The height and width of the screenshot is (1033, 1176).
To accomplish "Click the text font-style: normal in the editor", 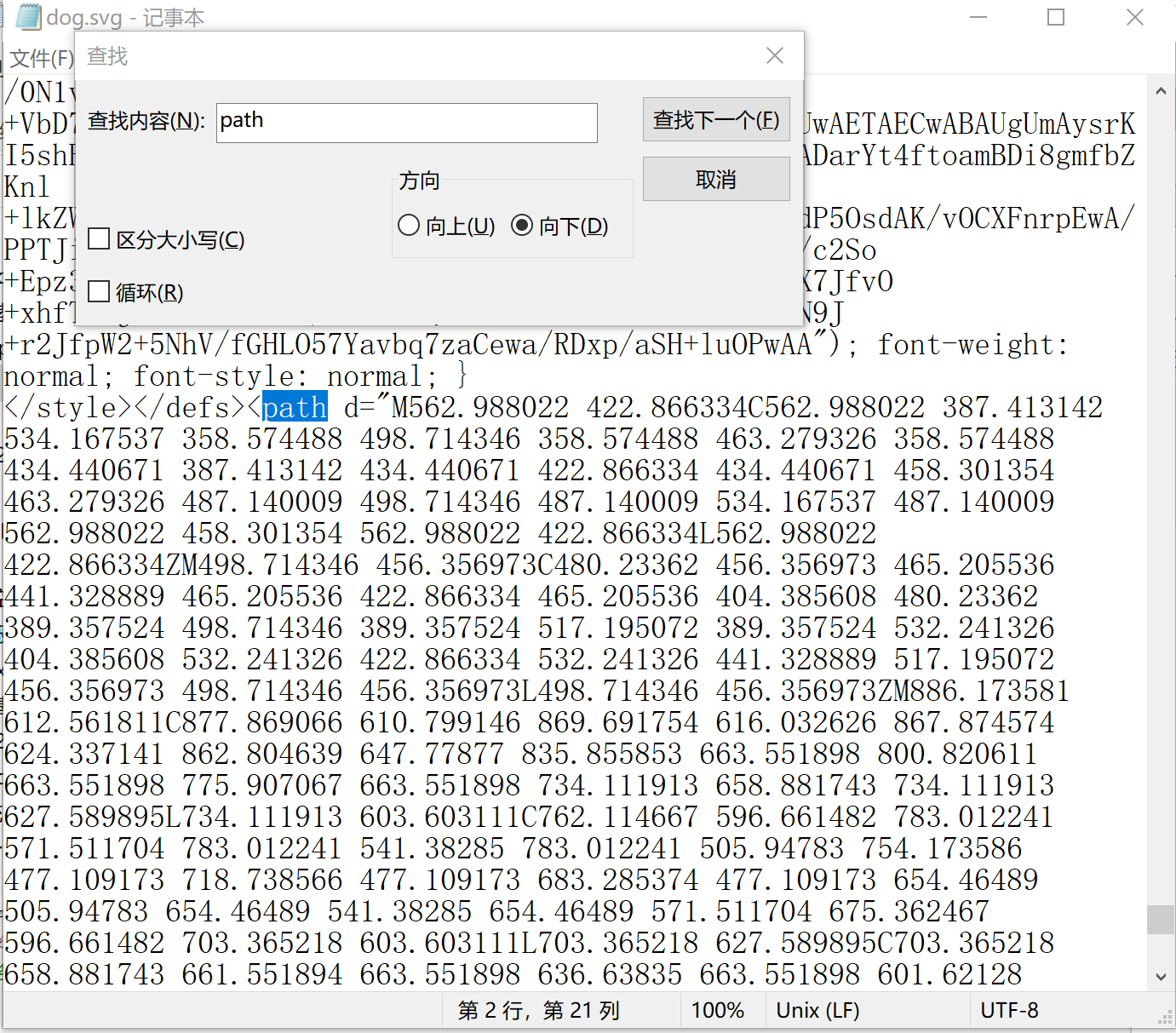I will click(278, 376).
